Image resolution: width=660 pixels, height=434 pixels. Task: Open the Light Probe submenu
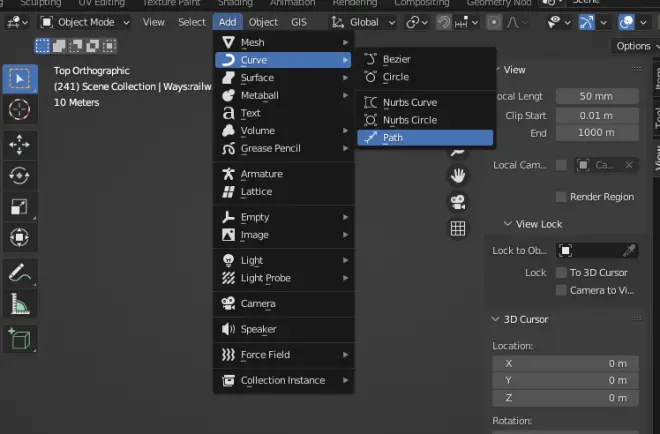284,278
